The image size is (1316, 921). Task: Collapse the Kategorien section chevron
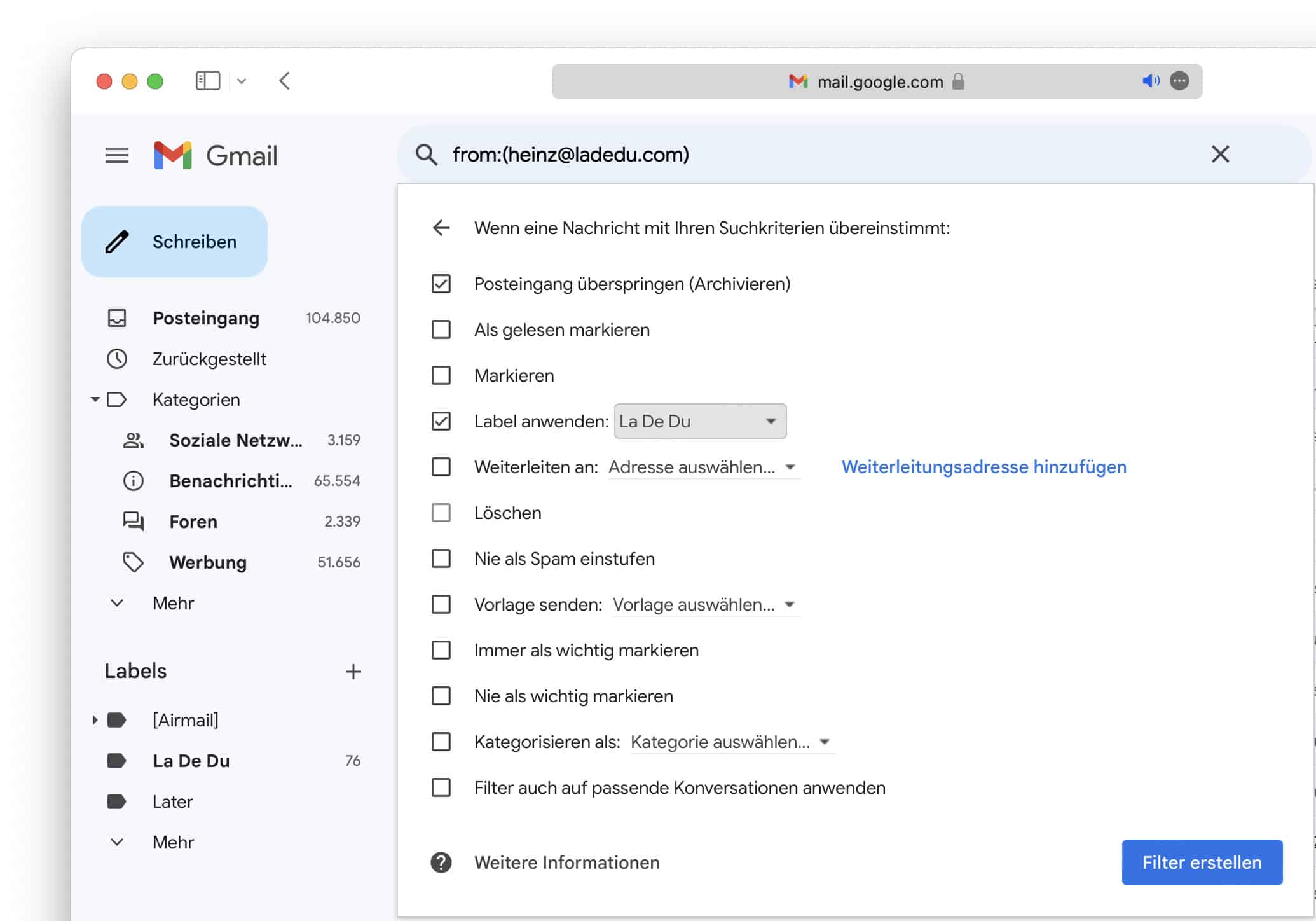pyautogui.click(x=94, y=399)
